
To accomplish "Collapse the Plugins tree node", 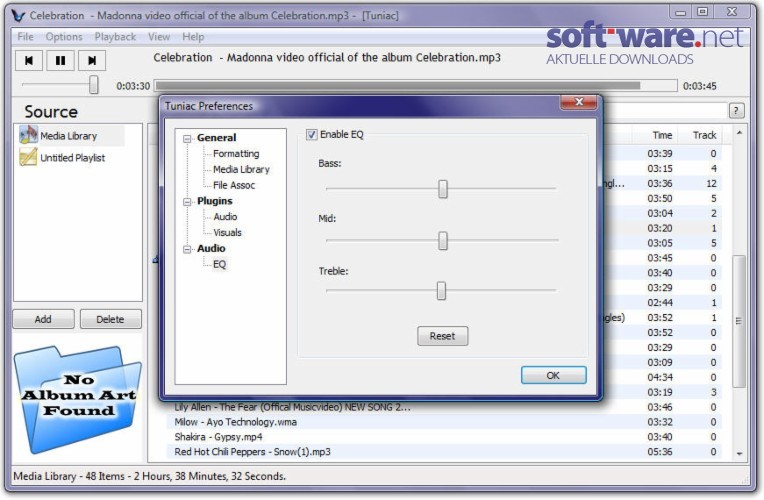I will click(x=187, y=202).
